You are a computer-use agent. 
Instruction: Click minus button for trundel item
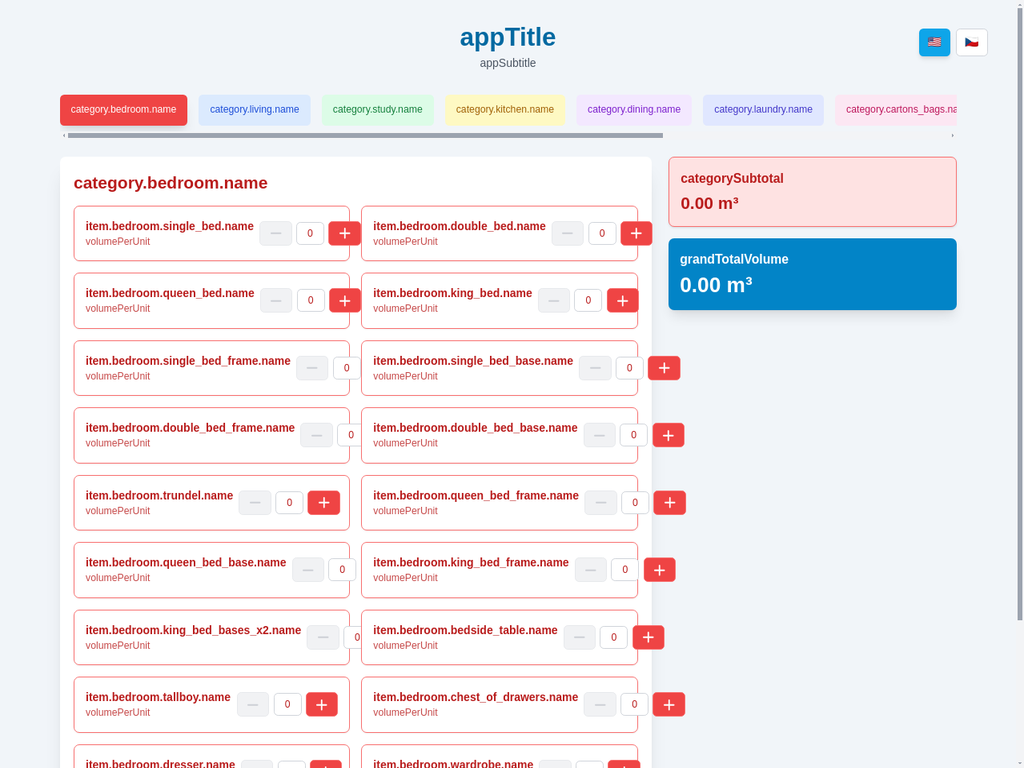point(255,503)
